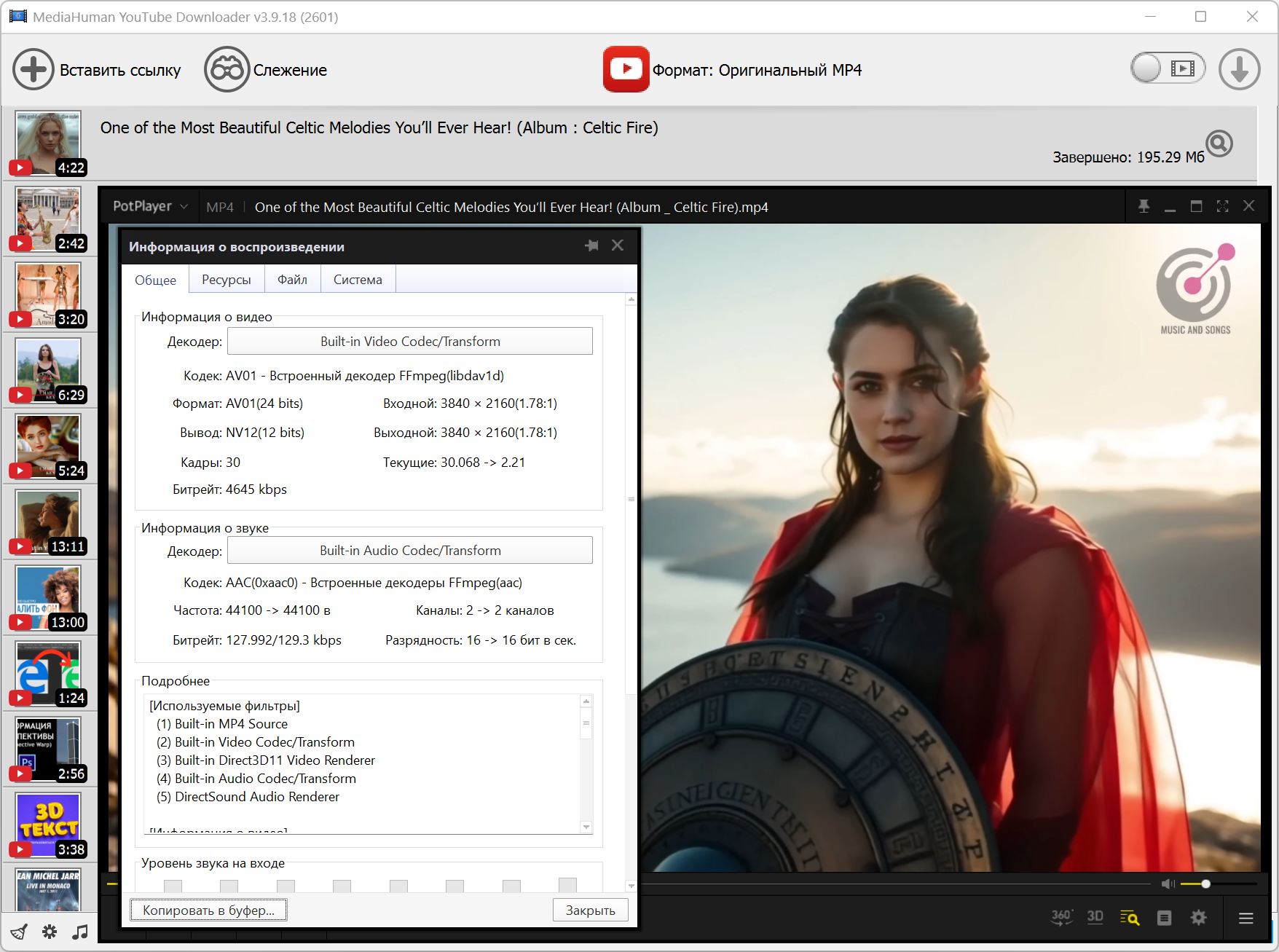This screenshot has height=952, width=1279.
Task: Open the music note icon at bottom left
Action: [80, 932]
